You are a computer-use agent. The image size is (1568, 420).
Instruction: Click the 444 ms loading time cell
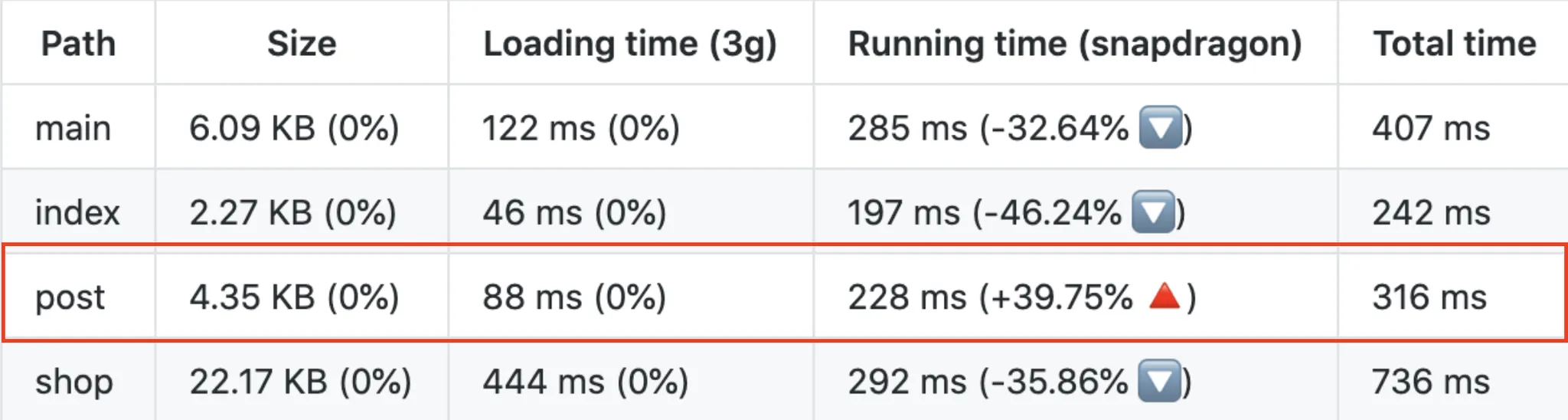[585, 382]
